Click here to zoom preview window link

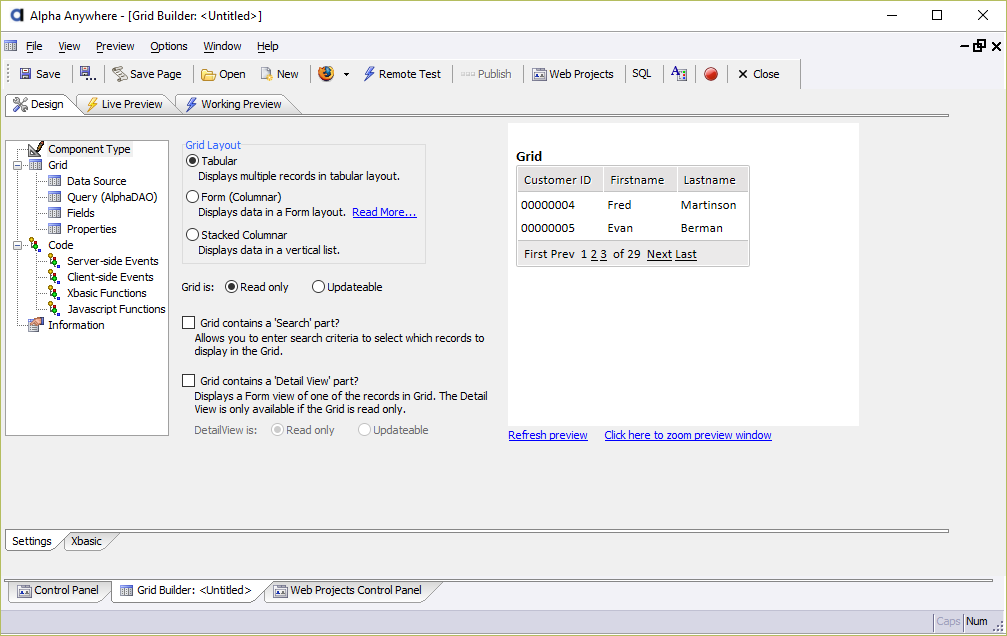pos(688,435)
